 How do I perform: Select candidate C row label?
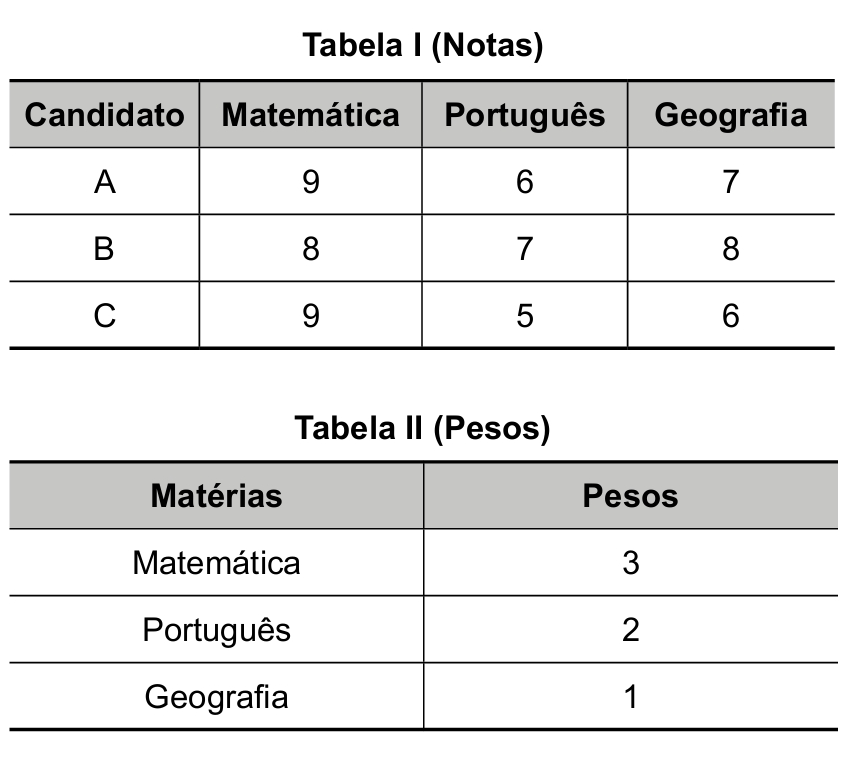click(x=105, y=316)
